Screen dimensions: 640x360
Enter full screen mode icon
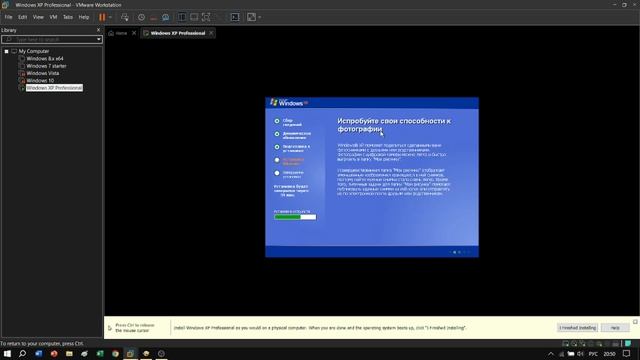pyautogui.click(x=206, y=17)
